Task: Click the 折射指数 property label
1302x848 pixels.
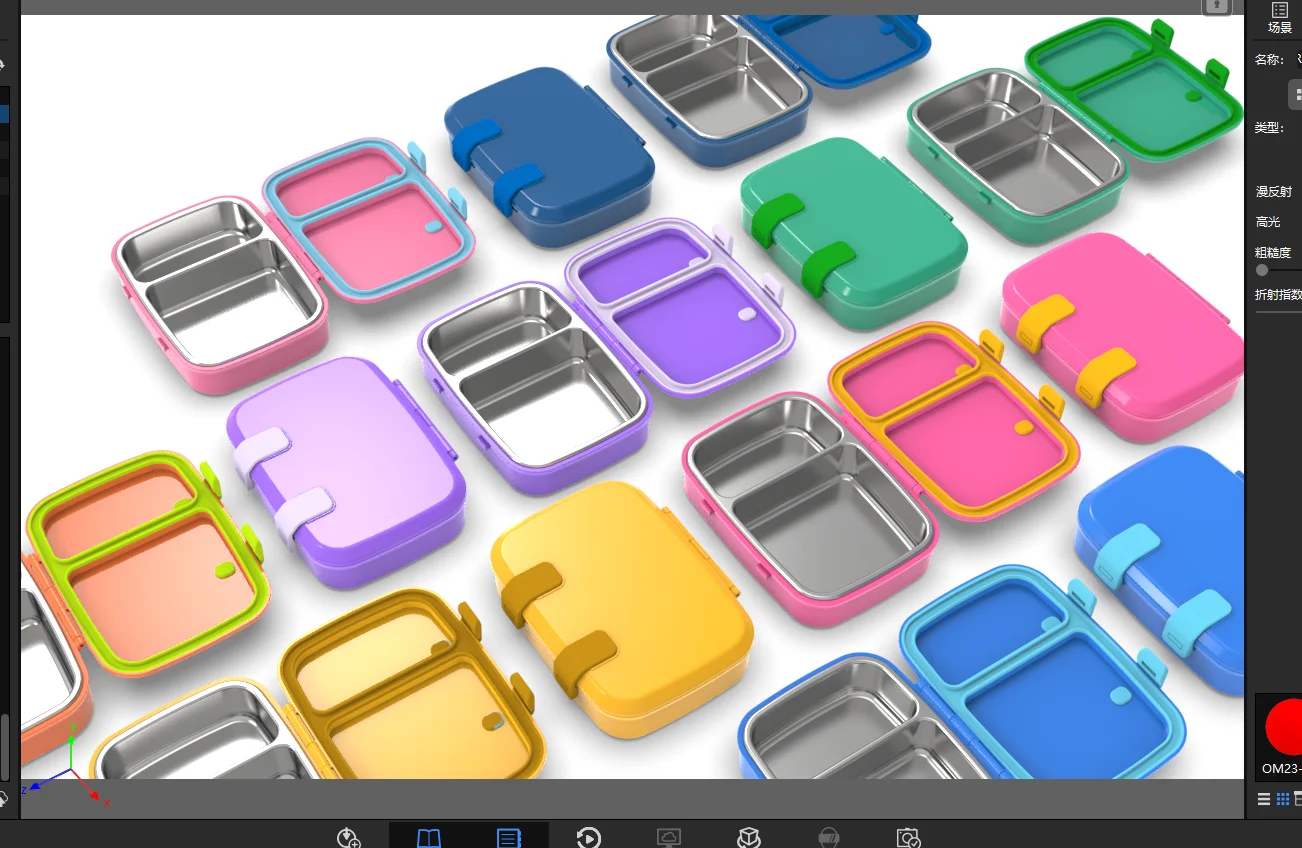Action: point(1278,295)
